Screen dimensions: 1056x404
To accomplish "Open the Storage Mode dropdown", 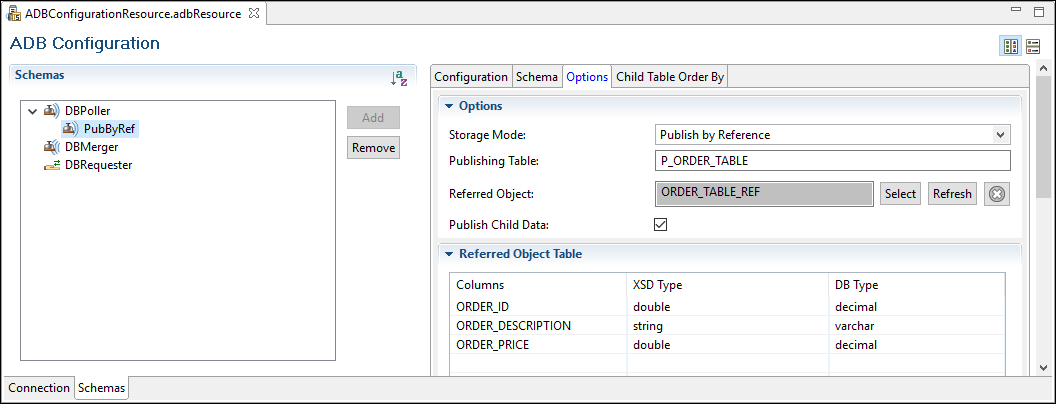I will click(832, 134).
